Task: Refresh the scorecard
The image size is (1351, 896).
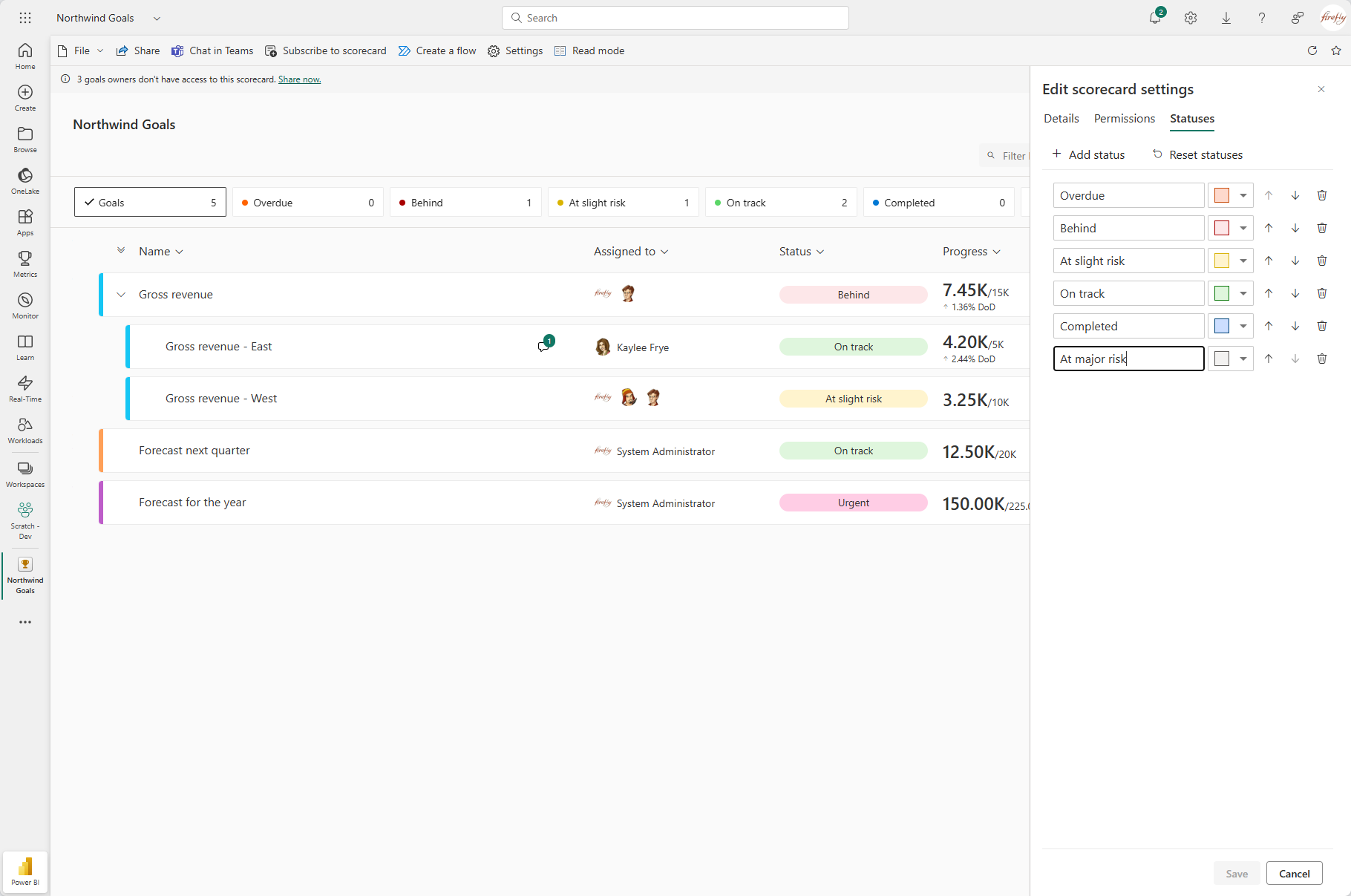Action: 1312,50
